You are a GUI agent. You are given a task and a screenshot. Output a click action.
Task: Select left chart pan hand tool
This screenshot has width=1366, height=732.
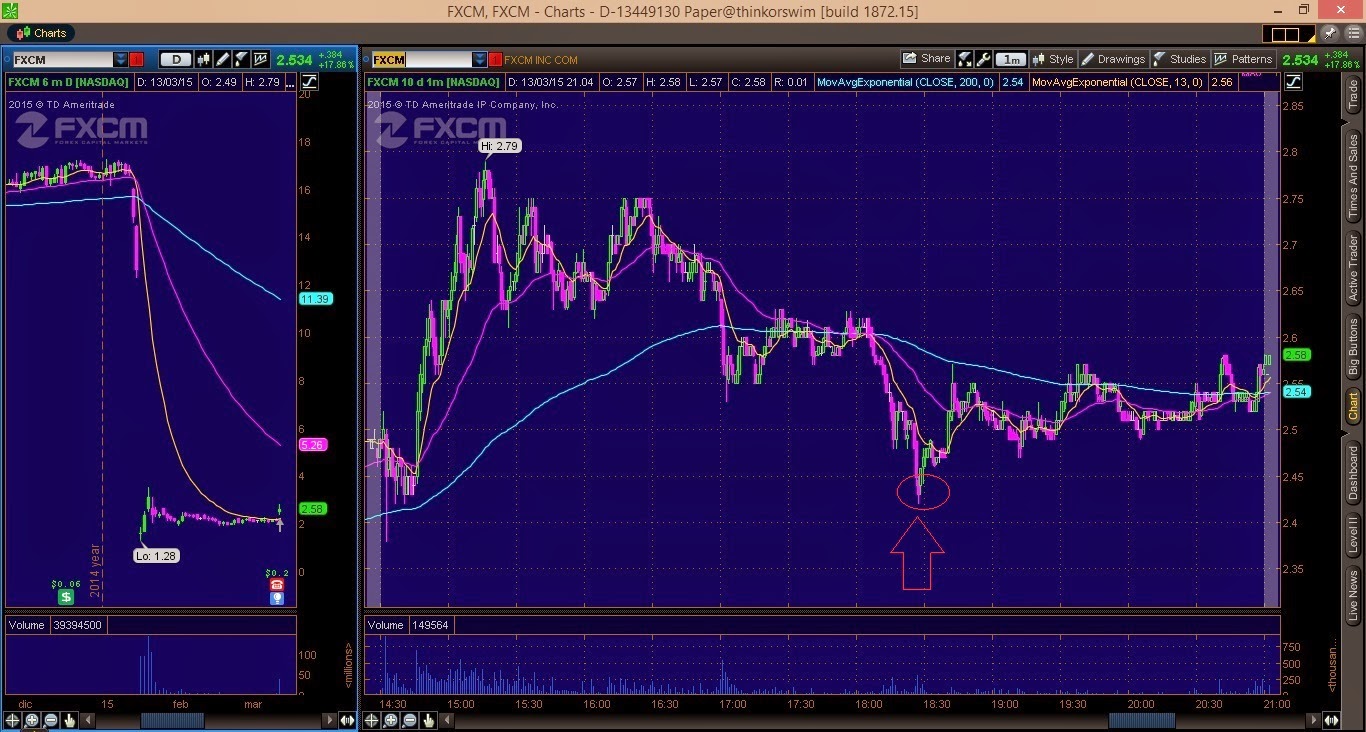point(69,720)
